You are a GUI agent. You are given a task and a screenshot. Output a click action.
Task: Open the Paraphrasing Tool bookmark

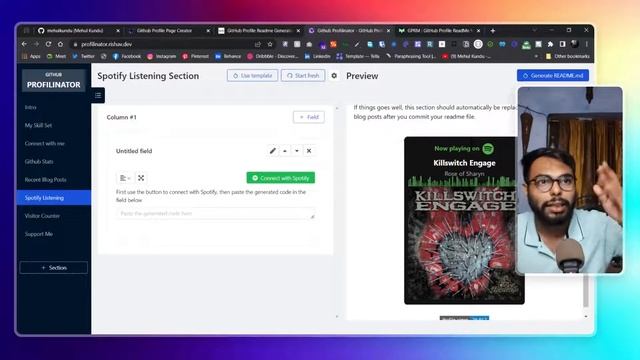[411, 56]
